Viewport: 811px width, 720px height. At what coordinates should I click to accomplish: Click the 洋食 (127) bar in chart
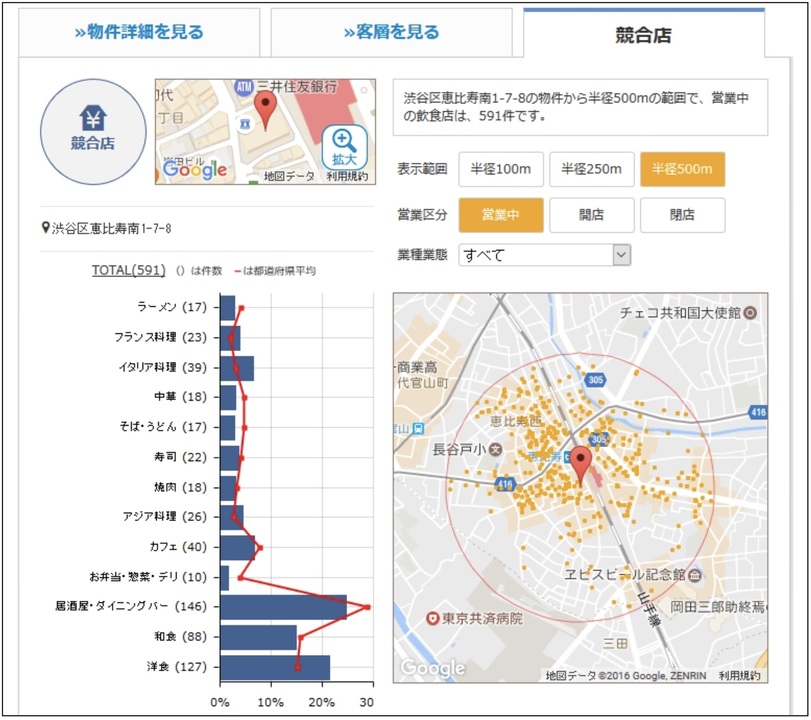[x=275, y=667]
